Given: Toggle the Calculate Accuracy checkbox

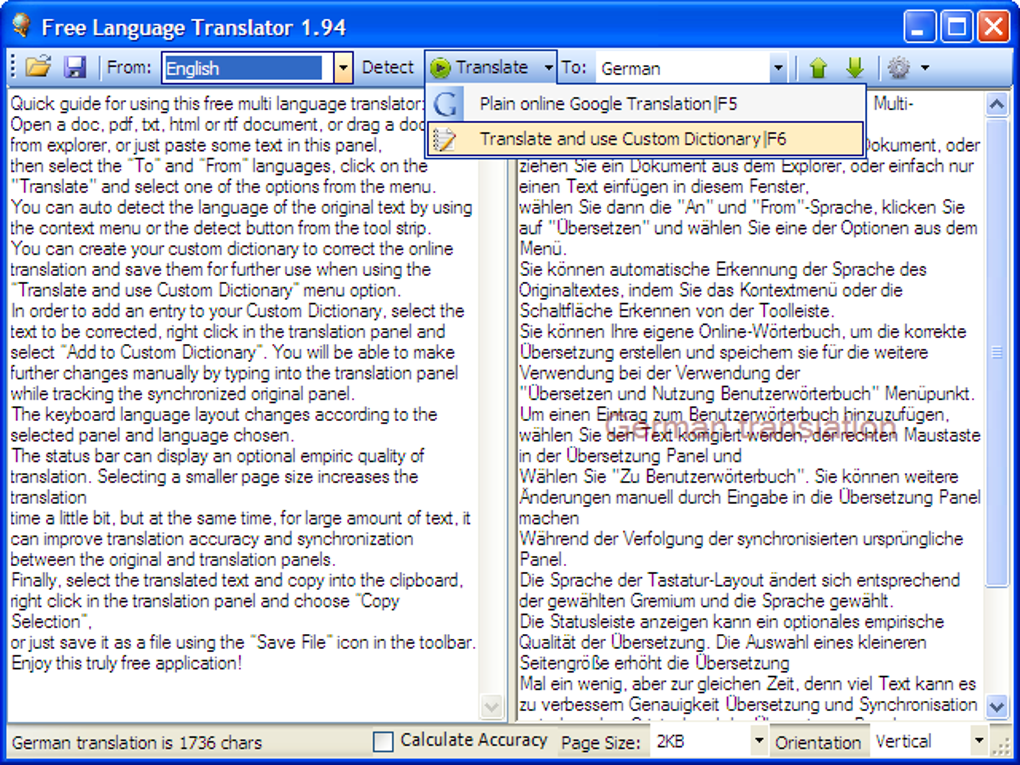Looking at the screenshot, I should [383, 742].
